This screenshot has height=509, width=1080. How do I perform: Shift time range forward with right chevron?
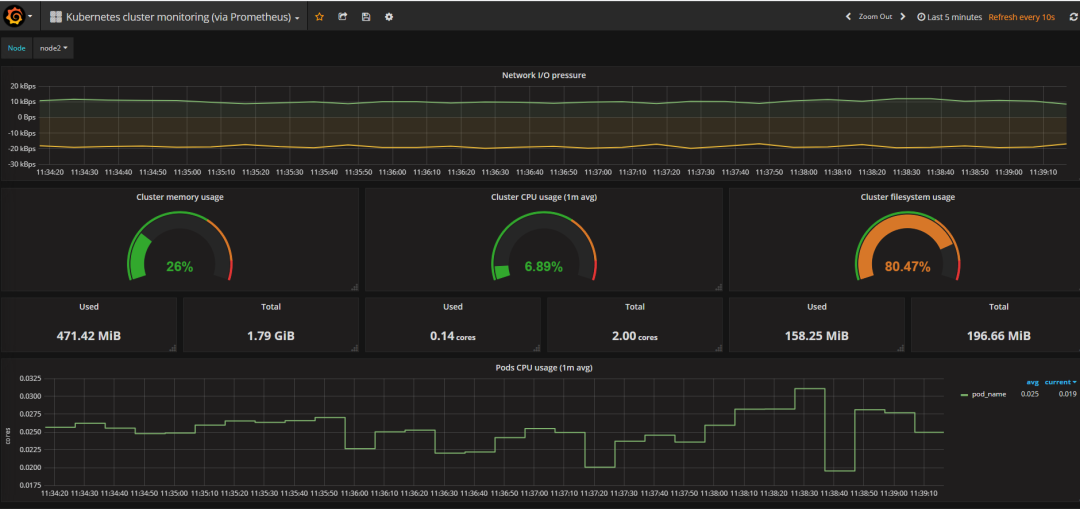(x=902, y=17)
